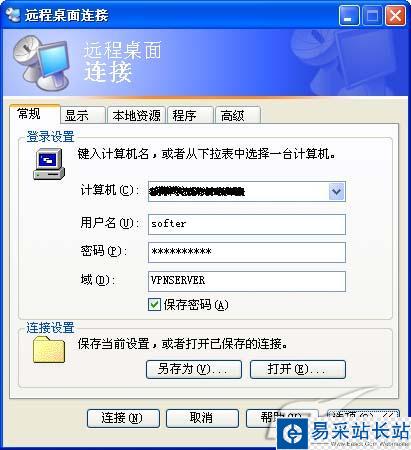Click the yellow folder icon in connection settings
The height and width of the screenshot is (450, 411).
pyautogui.click(x=49, y=349)
